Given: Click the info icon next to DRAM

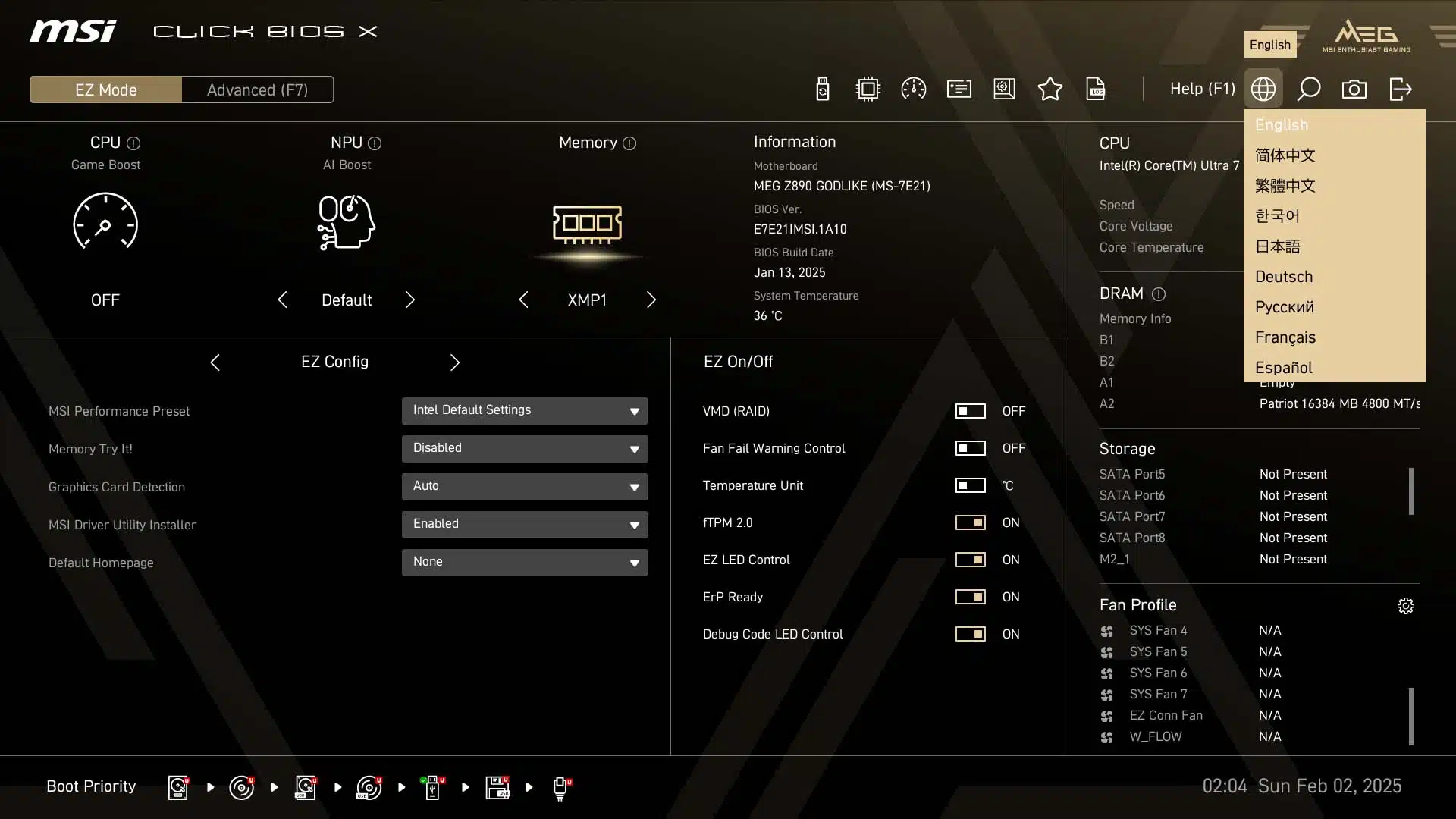Looking at the screenshot, I should click(x=1159, y=294).
